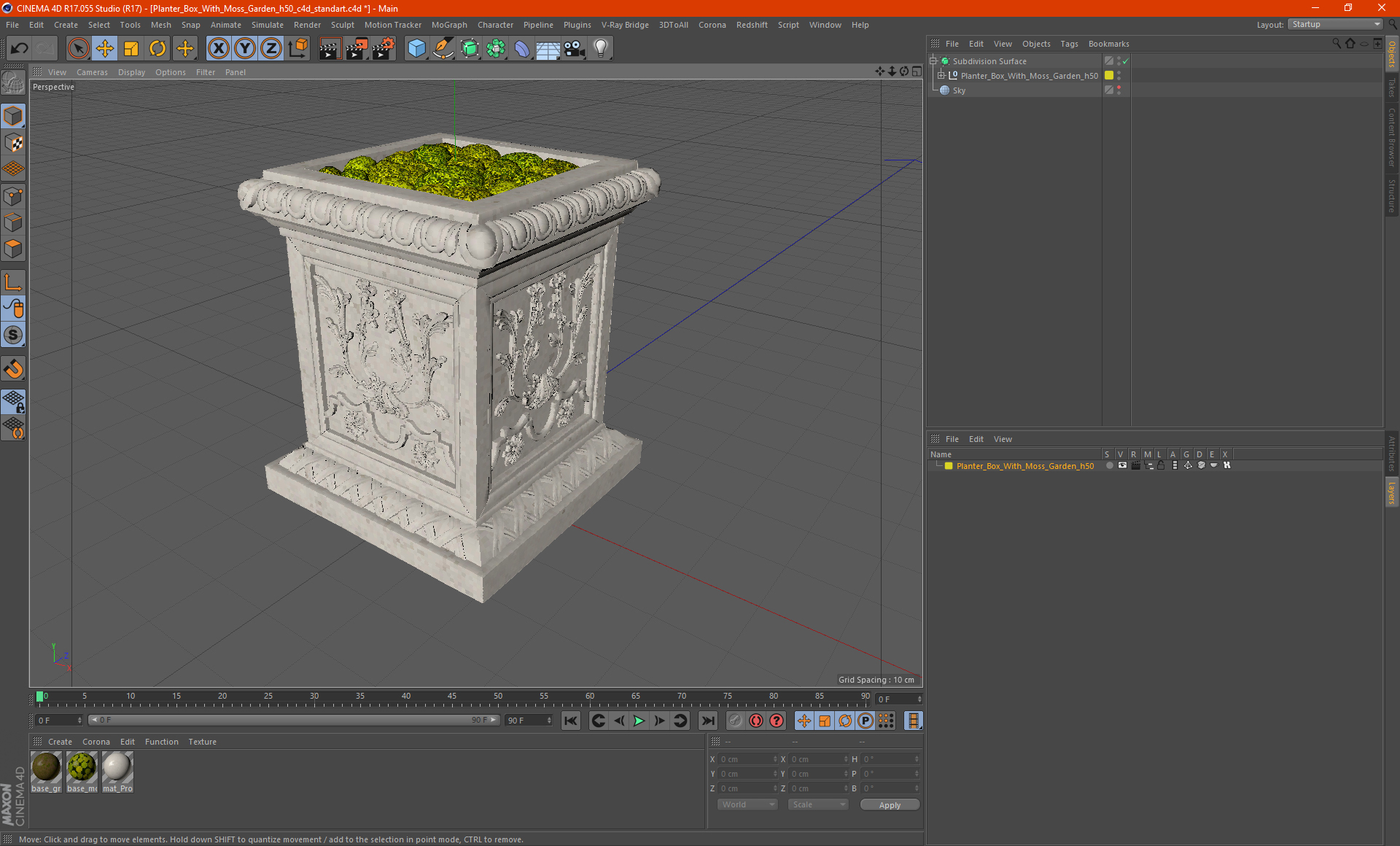Open the World coordinate system dropdown

point(747,804)
